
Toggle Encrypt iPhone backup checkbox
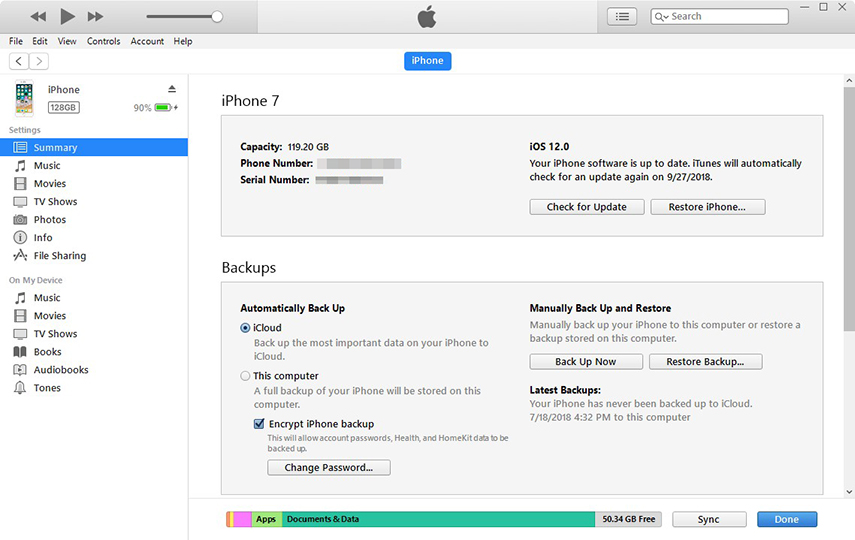coord(259,423)
